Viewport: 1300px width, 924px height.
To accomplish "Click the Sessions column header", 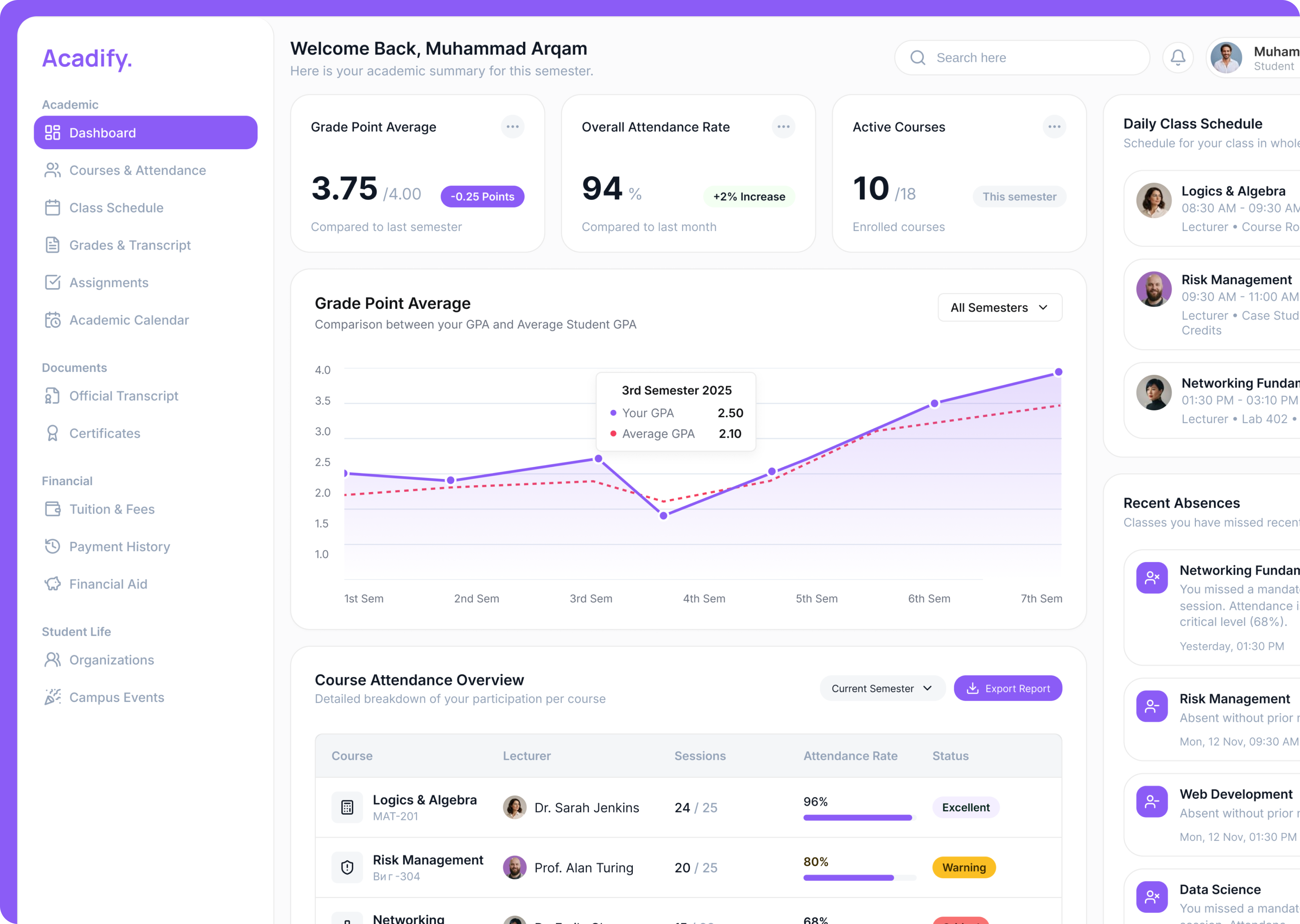I will (x=700, y=756).
